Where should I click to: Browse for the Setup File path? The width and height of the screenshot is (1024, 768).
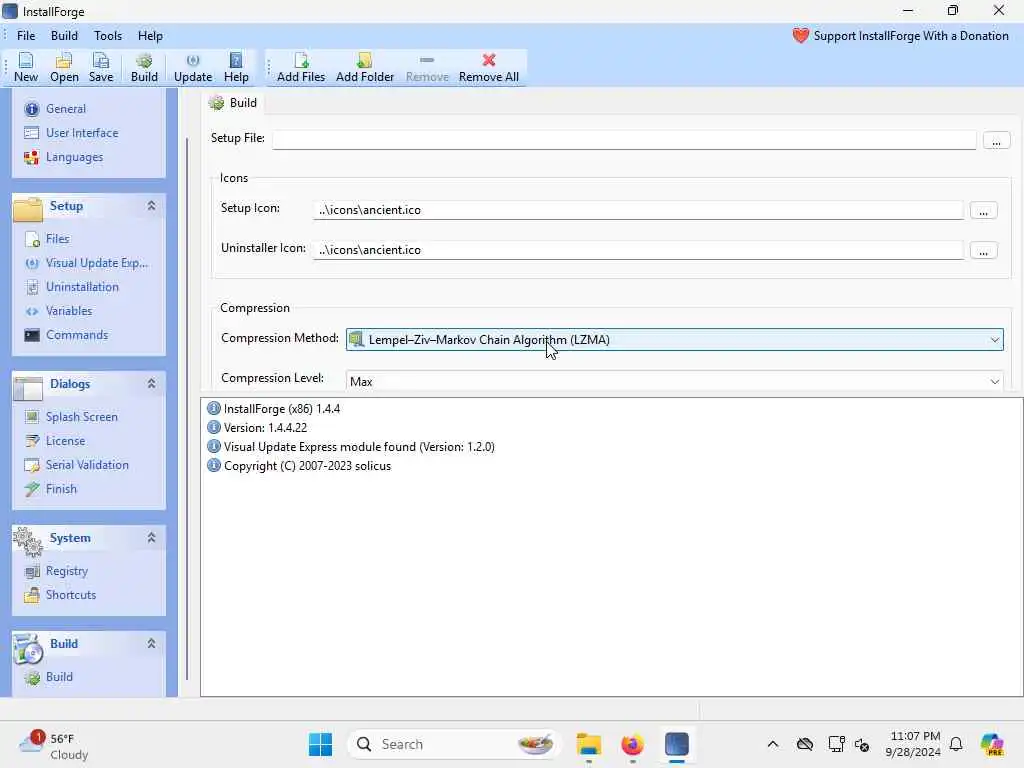pos(996,140)
